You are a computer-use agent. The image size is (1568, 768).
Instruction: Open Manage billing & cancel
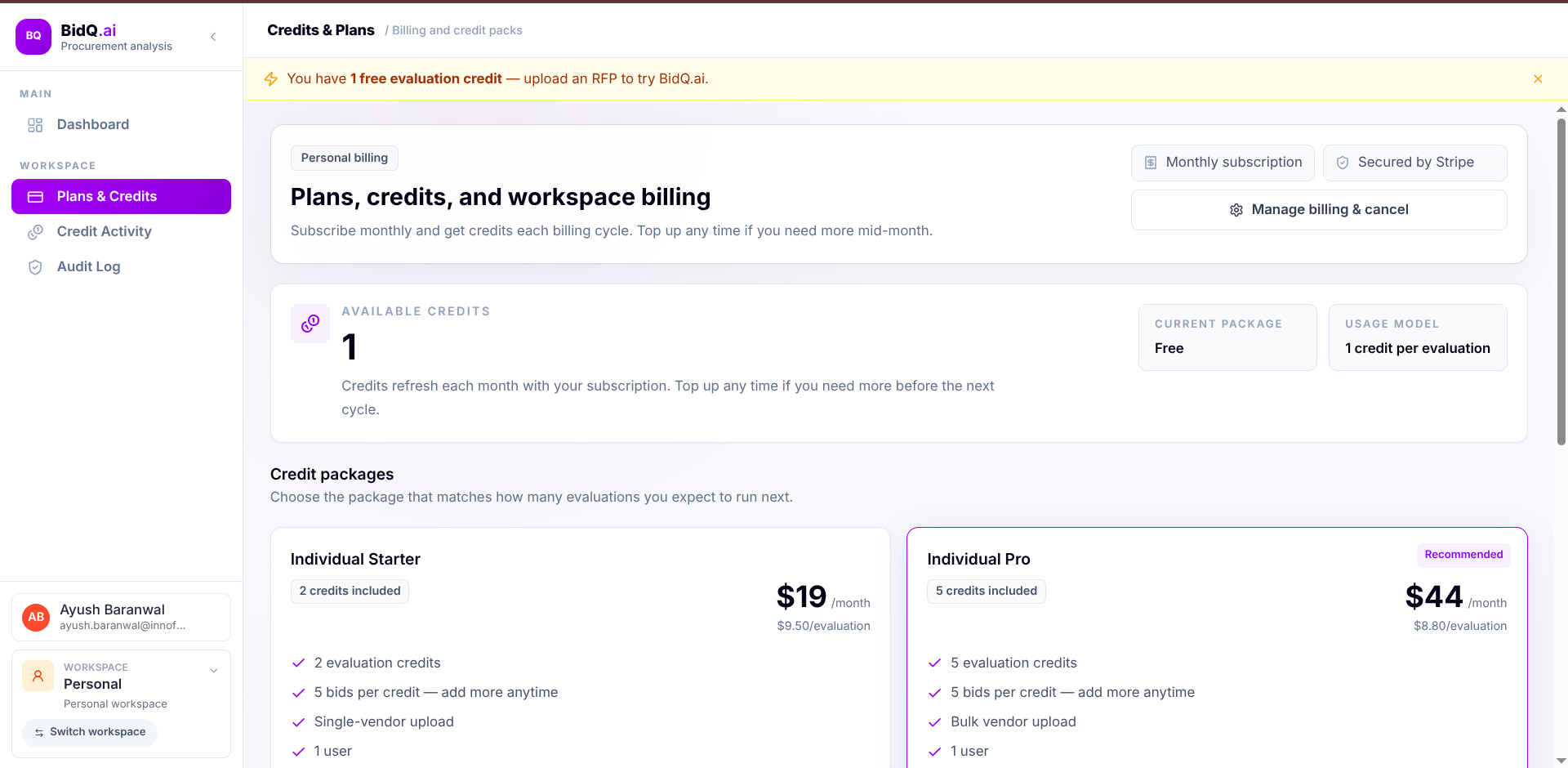click(1319, 210)
